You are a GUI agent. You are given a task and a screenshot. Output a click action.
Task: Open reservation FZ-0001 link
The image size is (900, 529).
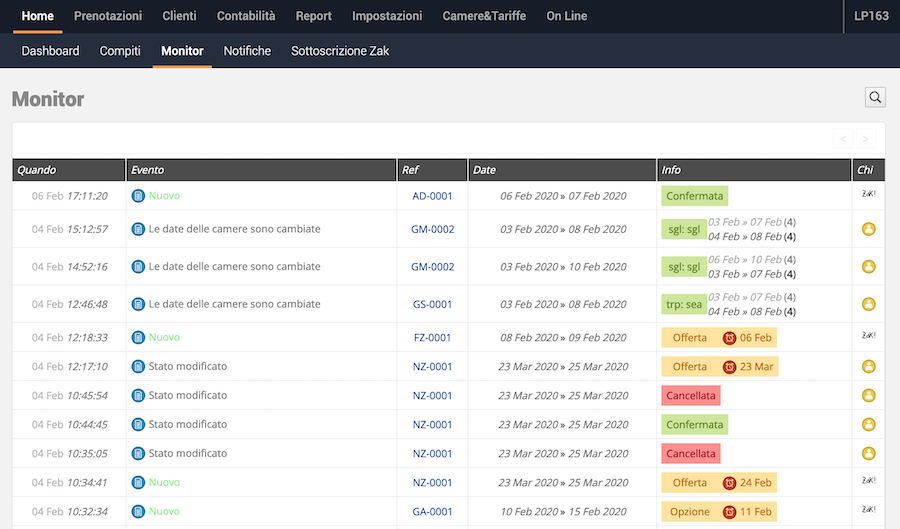tap(432, 337)
